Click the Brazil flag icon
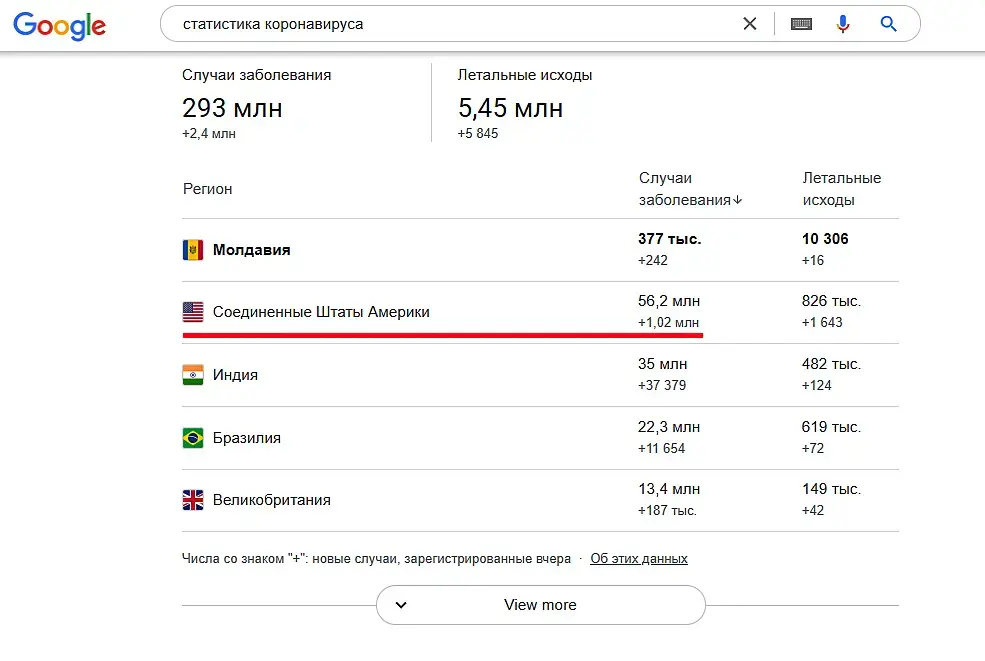985x661 pixels. [x=193, y=438]
